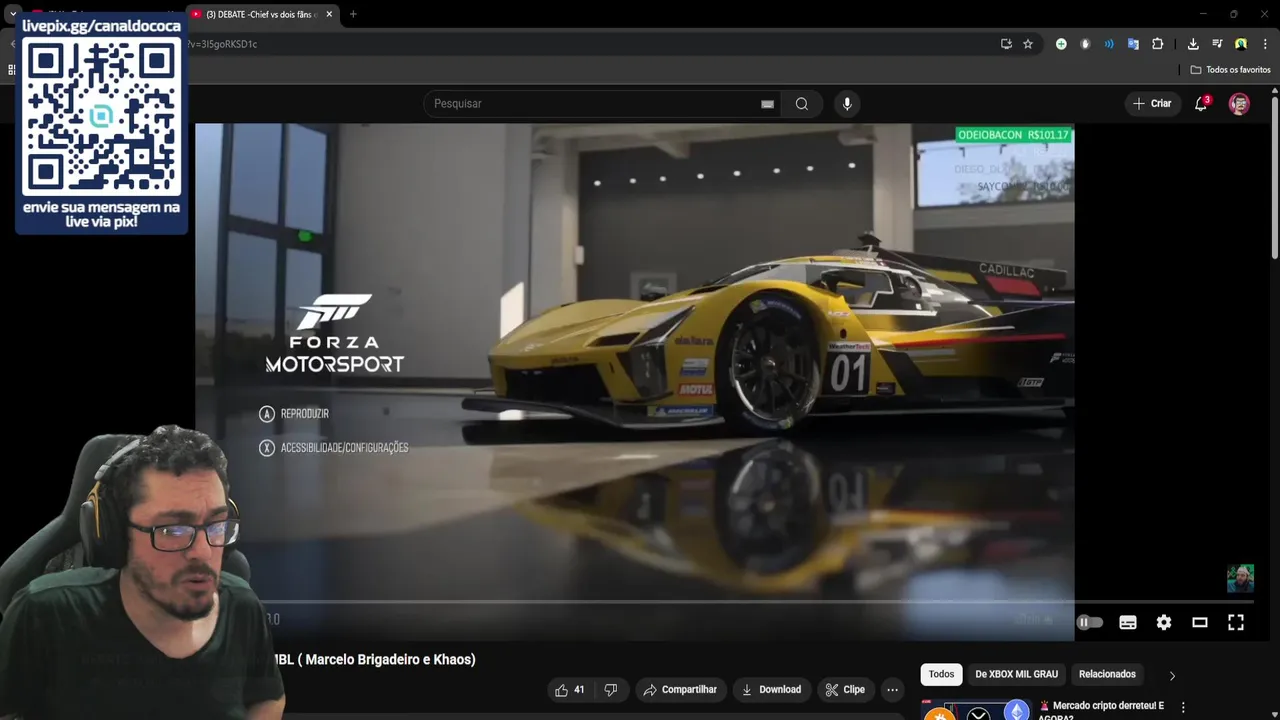
Task: Dislike the video
Action: [x=610, y=690]
